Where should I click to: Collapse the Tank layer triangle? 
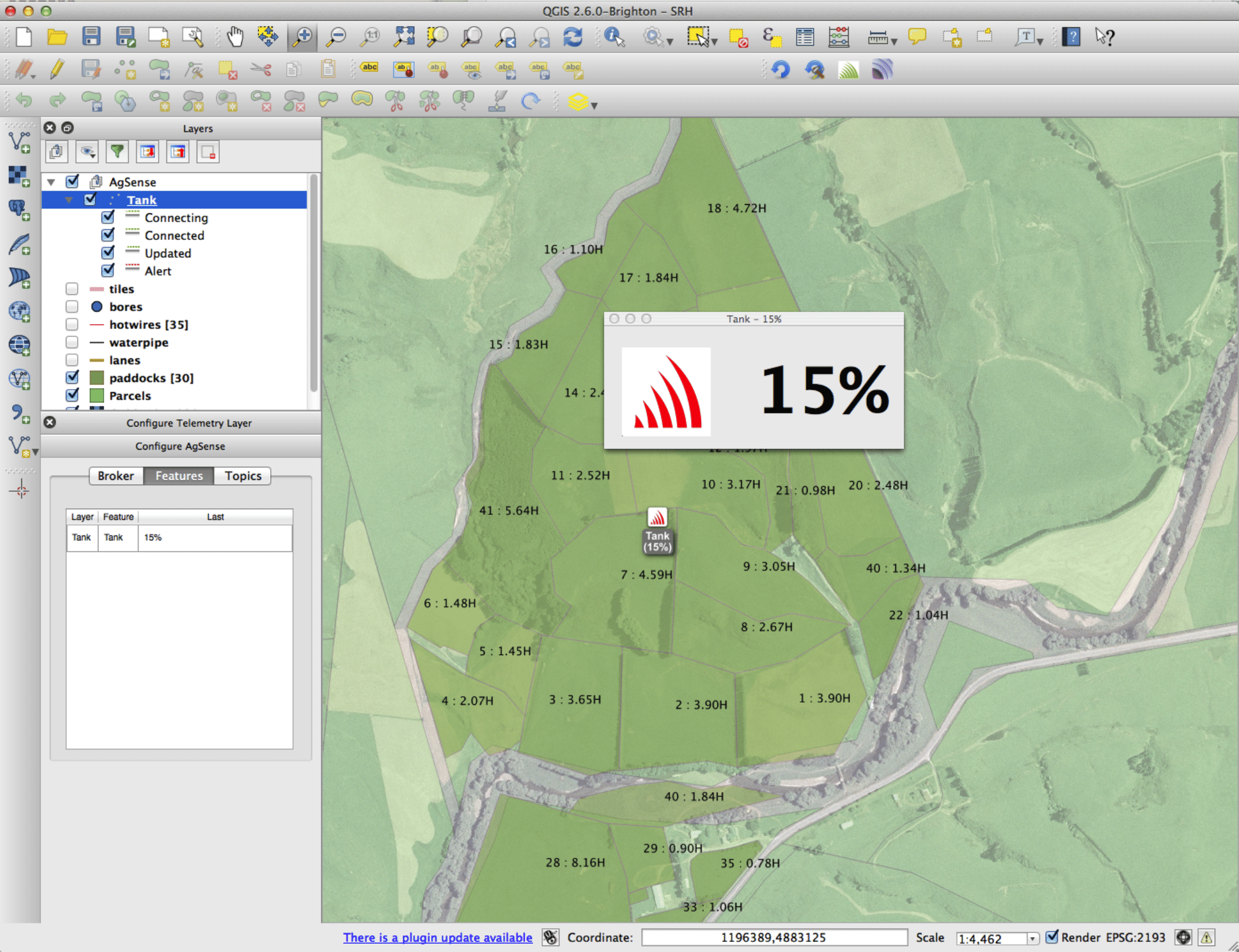[69, 200]
